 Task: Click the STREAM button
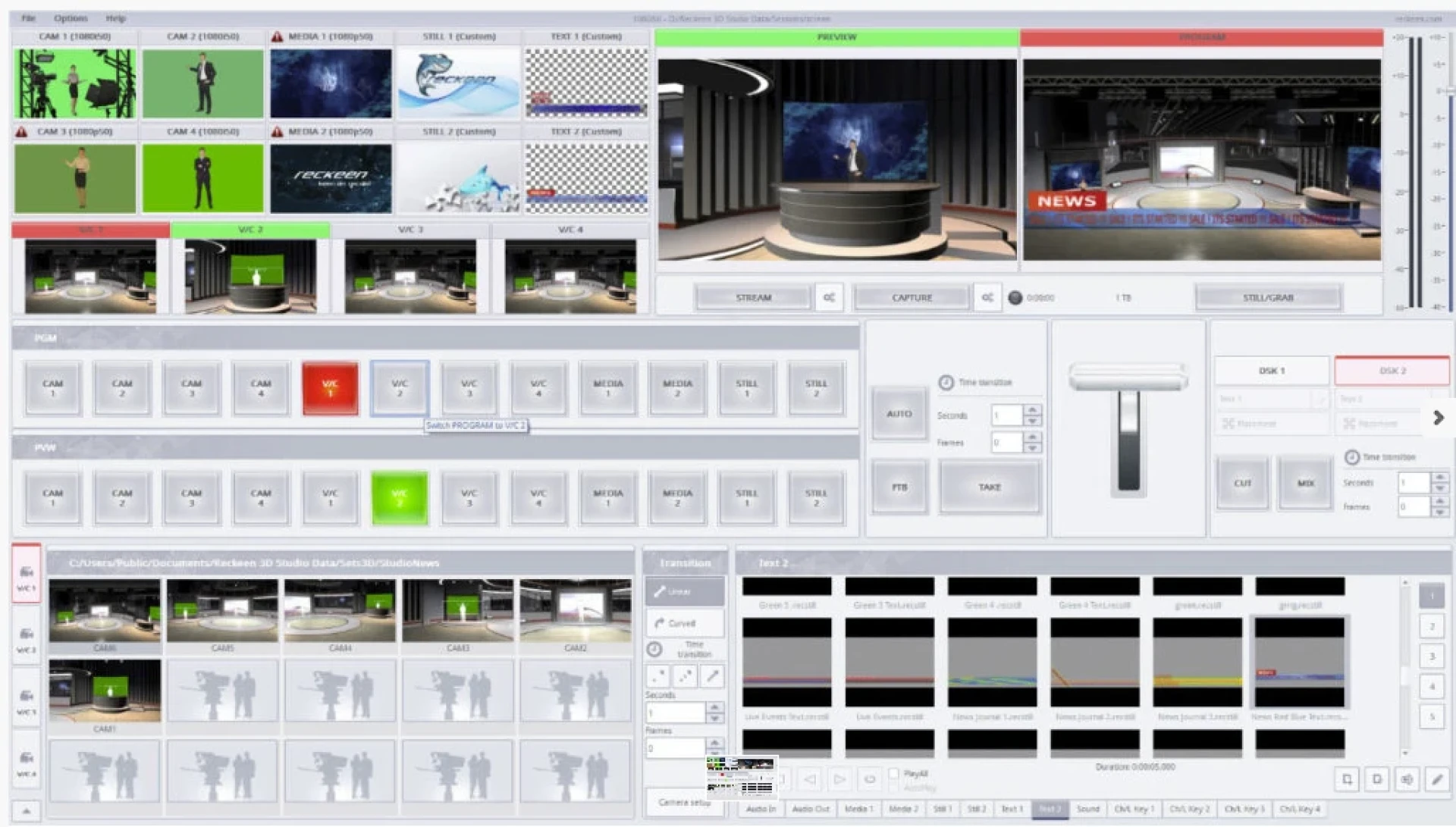(x=753, y=297)
